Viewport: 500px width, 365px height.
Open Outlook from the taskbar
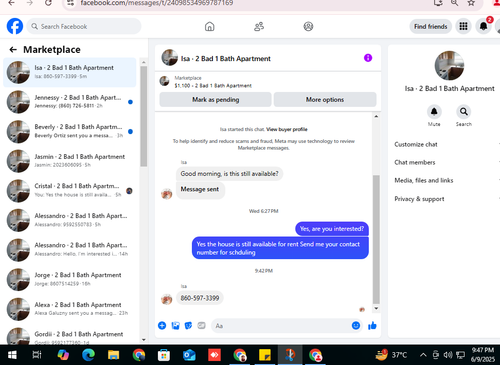(x=189, y=355)
